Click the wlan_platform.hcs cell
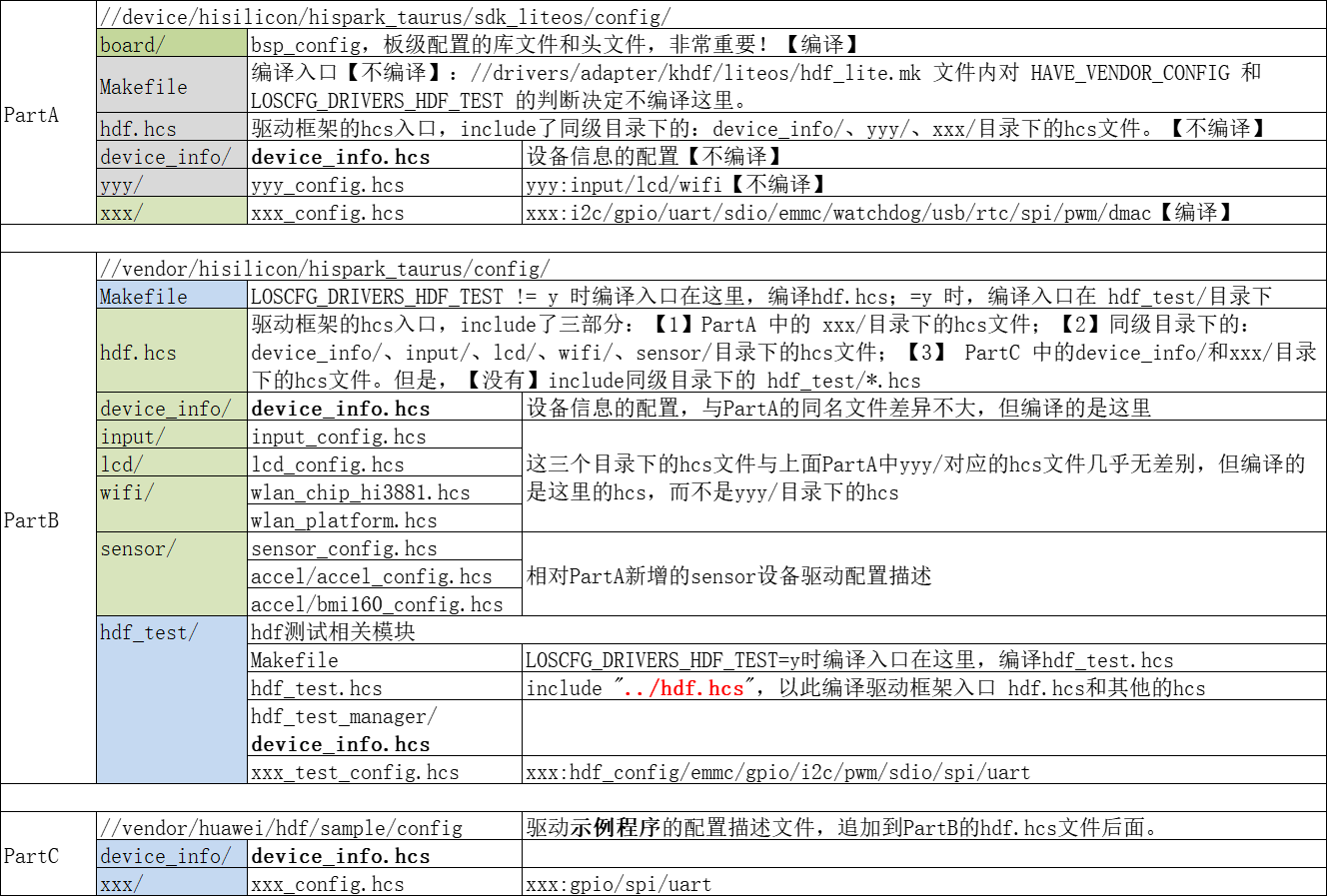The height and width of the screenshot is (896, 1327). (x=385, y=518)
